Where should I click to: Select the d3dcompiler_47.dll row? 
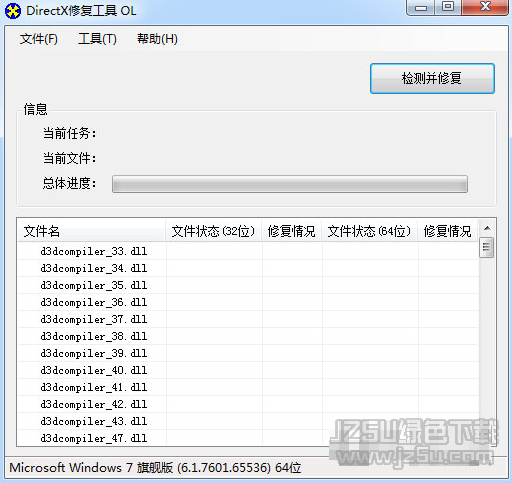coord(248,438)
